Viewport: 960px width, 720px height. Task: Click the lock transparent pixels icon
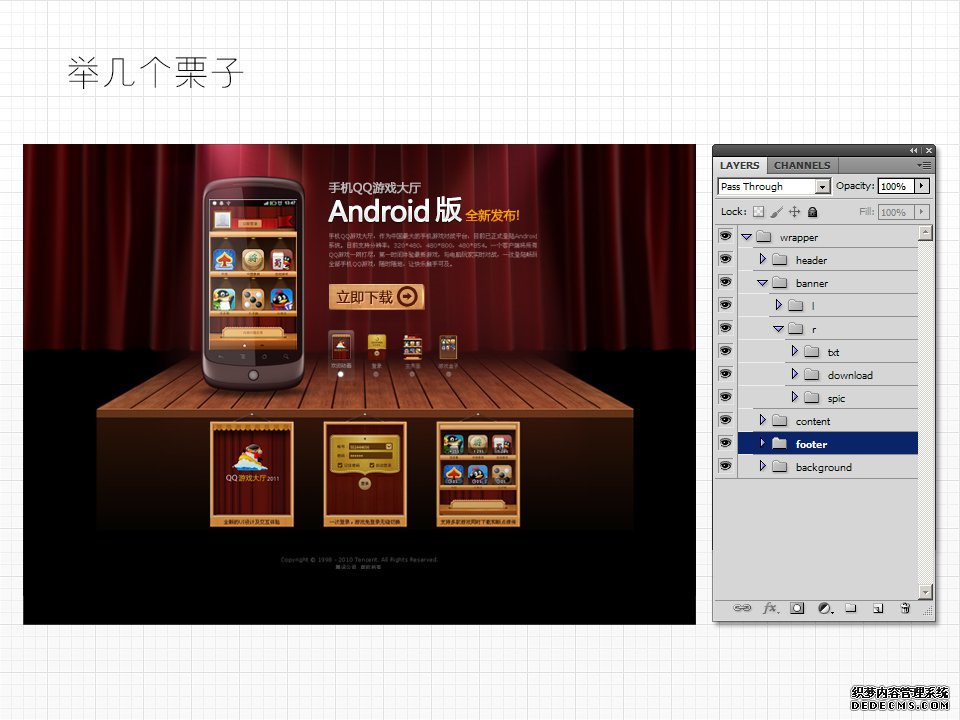pyautogui.click(x=759, y=212)
